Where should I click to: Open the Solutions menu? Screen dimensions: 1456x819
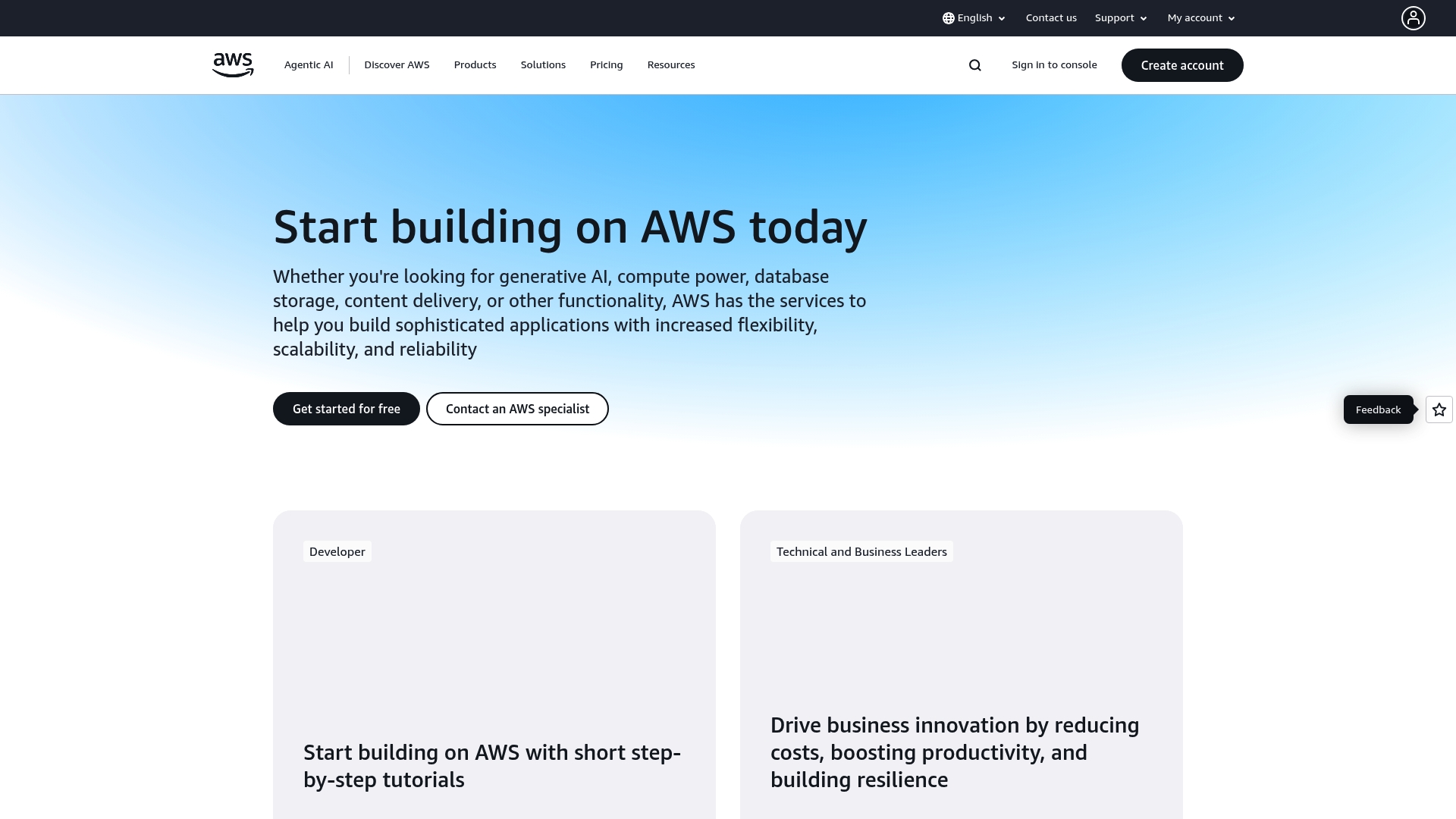(x=543, y=65)
